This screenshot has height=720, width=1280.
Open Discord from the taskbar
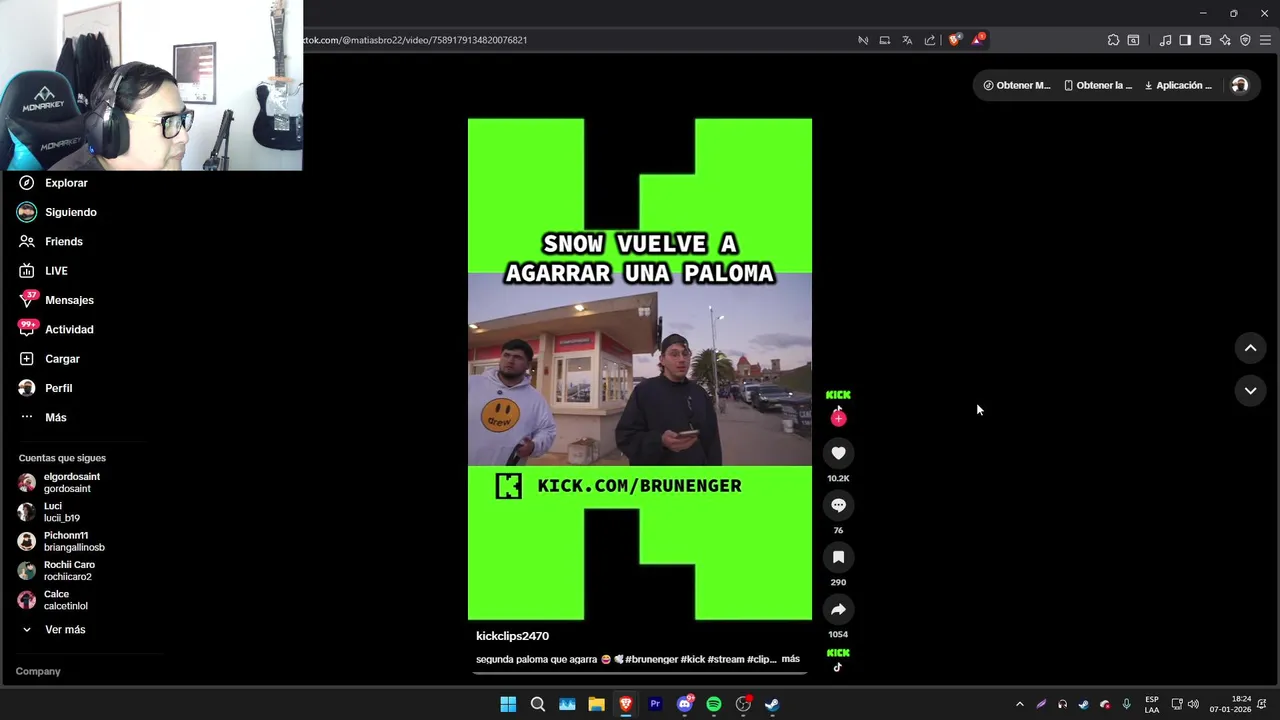[x=685, y=704]
